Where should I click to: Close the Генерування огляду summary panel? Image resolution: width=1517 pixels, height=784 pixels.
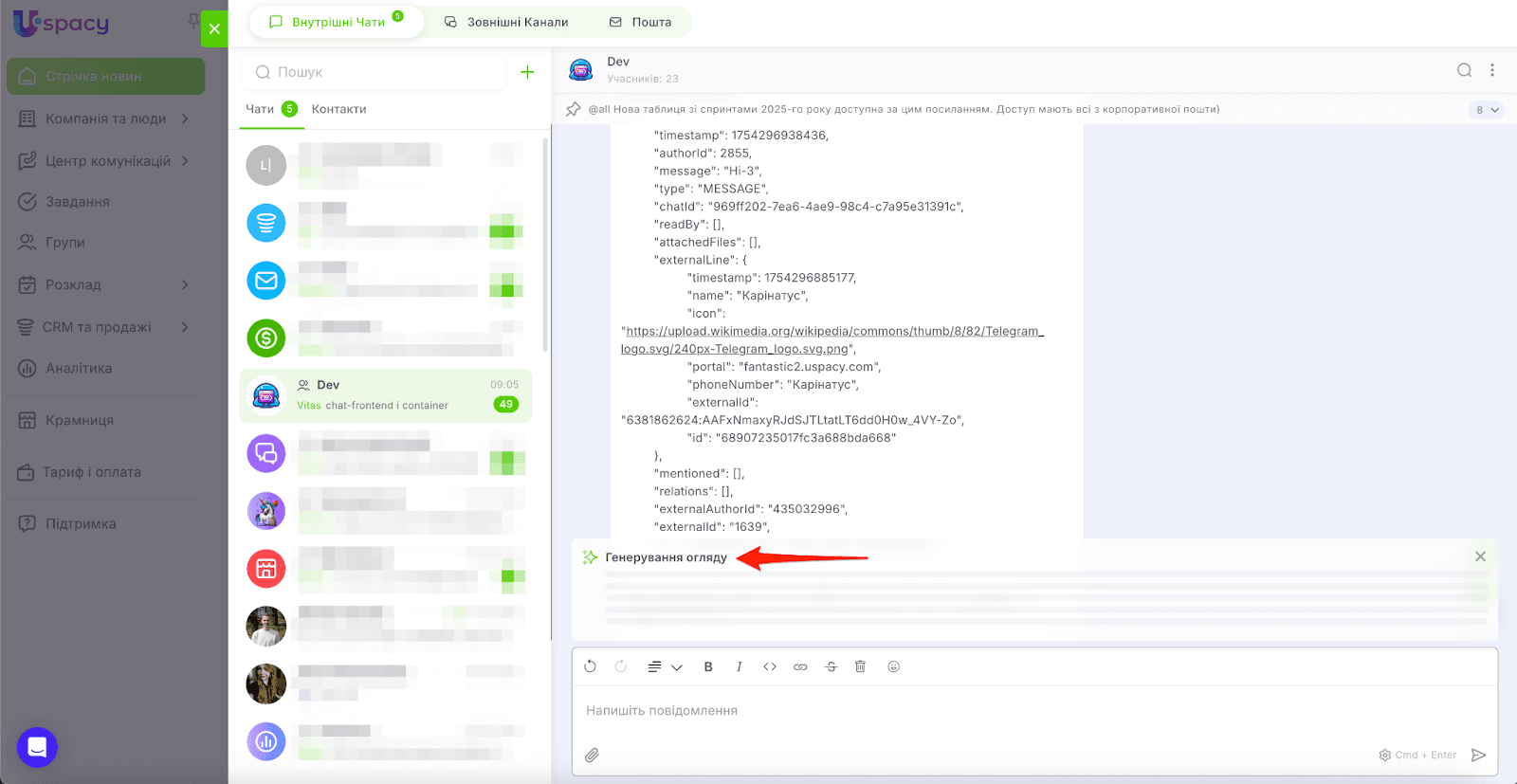[1480, 556]
